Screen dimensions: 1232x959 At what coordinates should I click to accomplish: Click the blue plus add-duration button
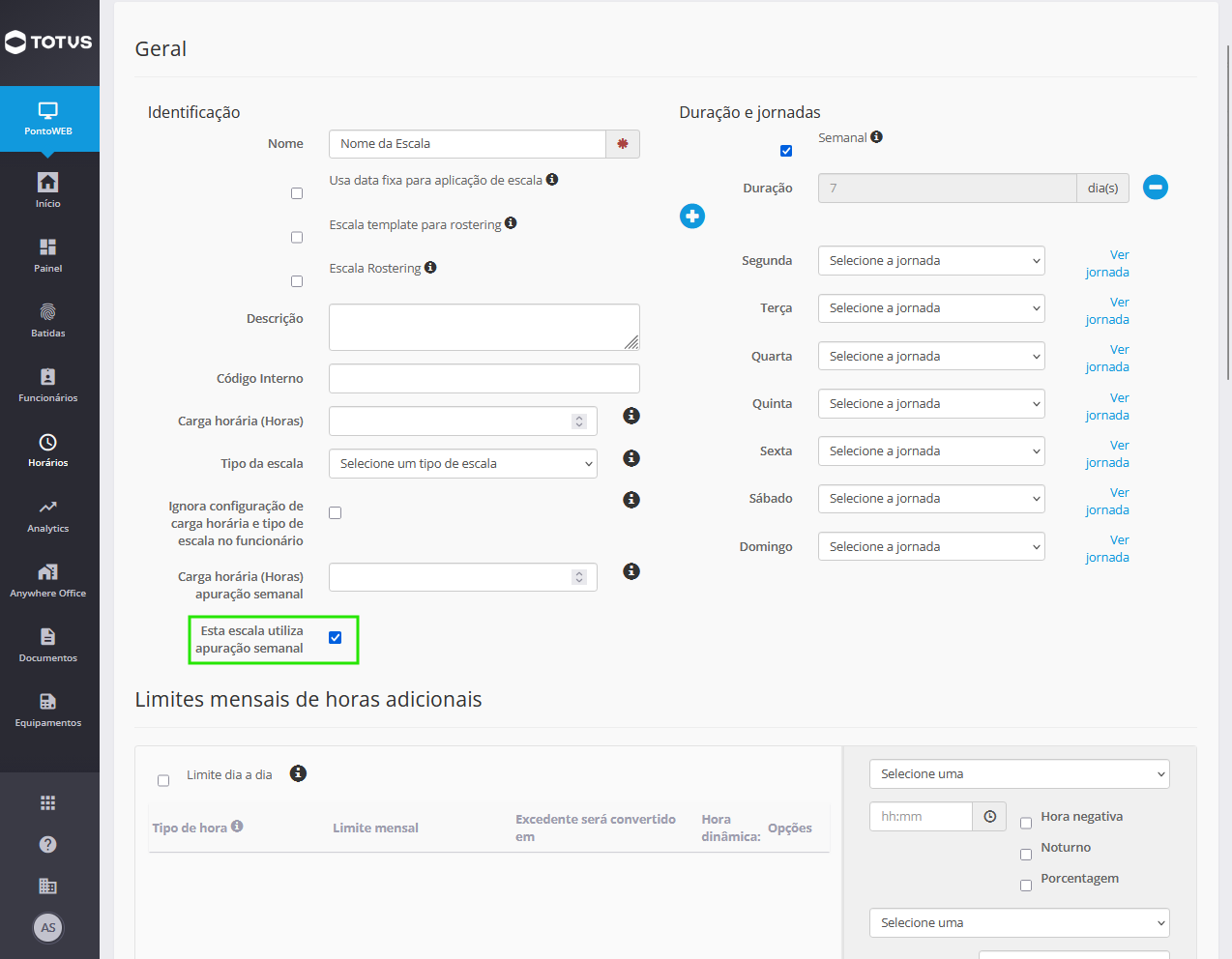point(692,216)
